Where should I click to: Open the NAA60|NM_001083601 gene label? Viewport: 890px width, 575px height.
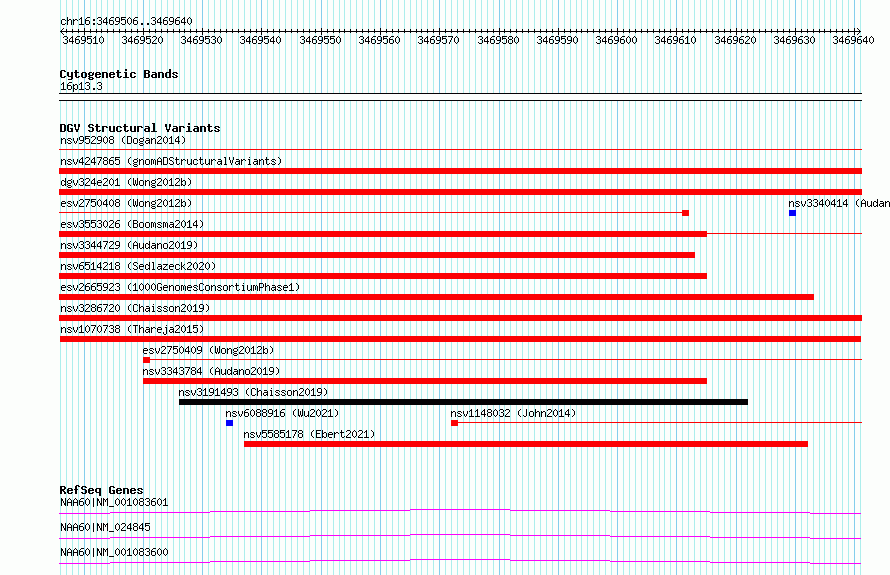(x=114, y=502)
